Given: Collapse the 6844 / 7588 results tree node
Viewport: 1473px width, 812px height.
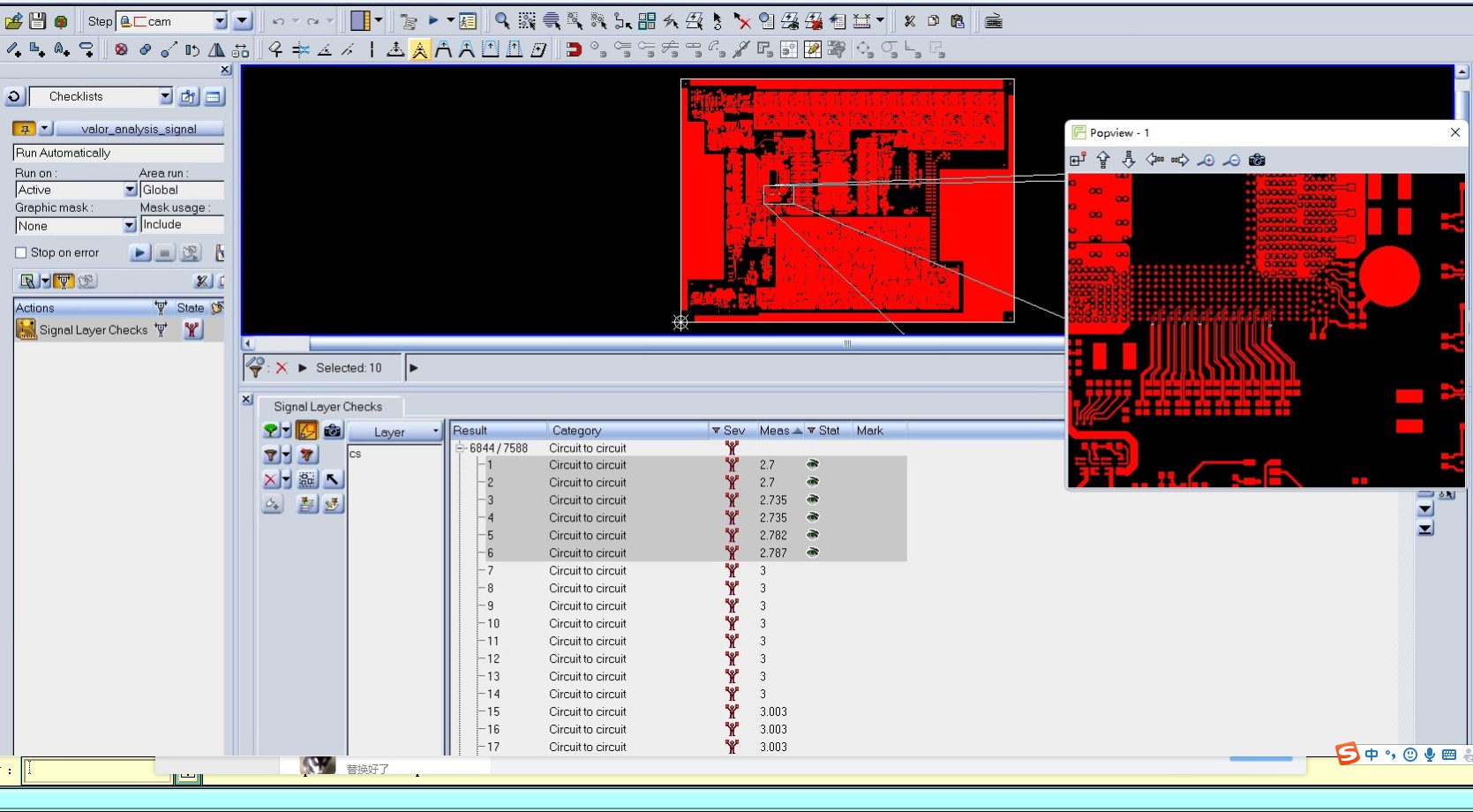Looking at the screenshot, I should pyautogui.click(x=460, y=448).
